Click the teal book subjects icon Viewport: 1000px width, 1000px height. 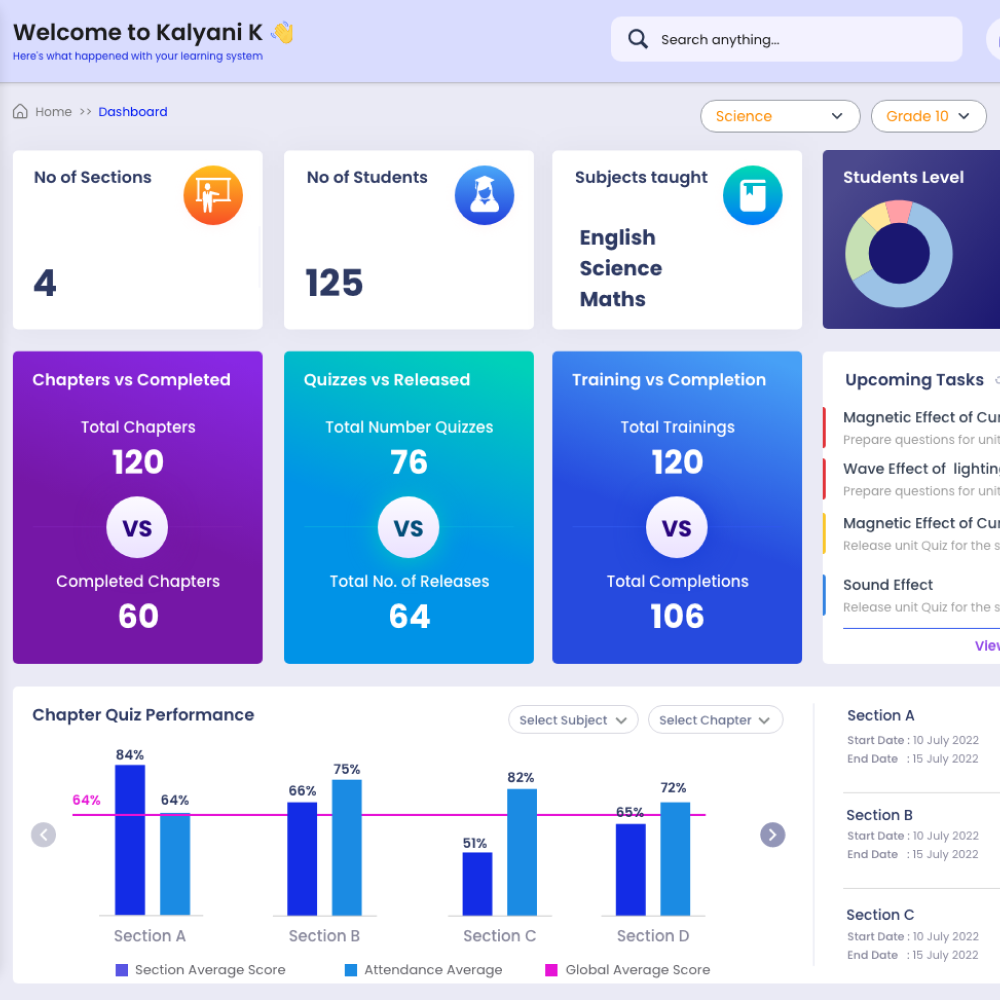click(753, 195)
